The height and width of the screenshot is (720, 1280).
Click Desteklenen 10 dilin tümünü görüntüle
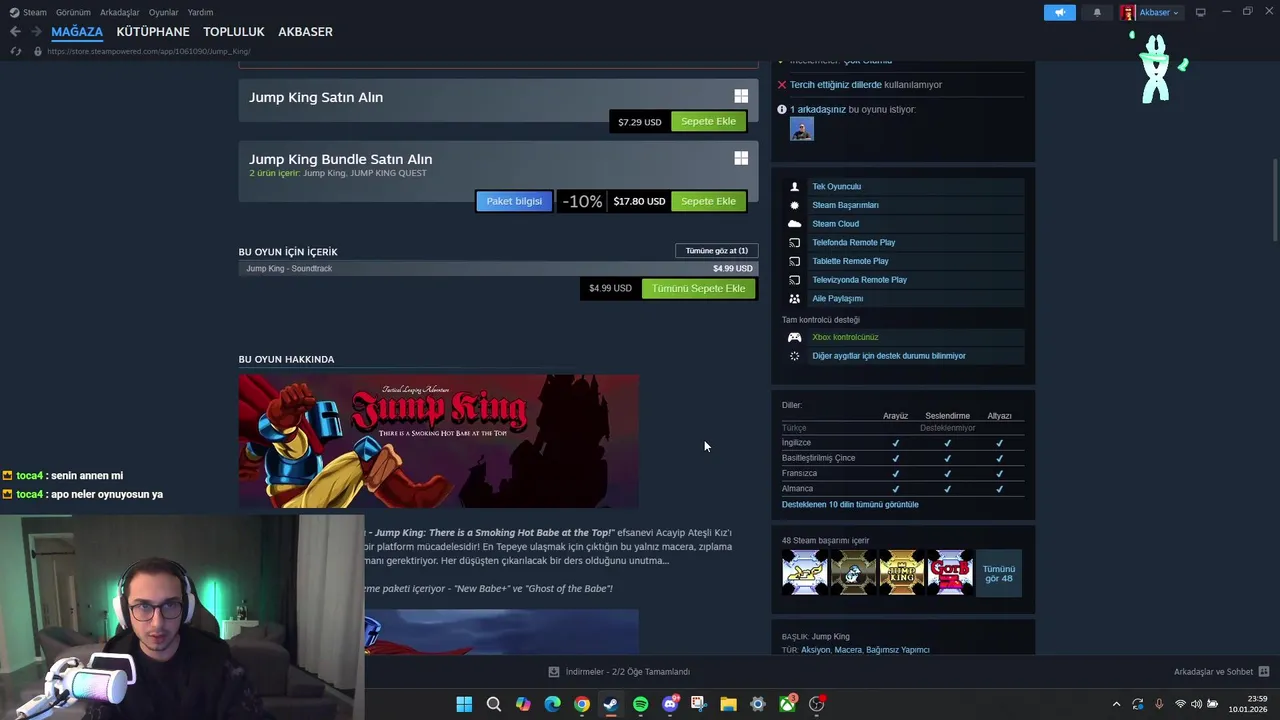850,505
